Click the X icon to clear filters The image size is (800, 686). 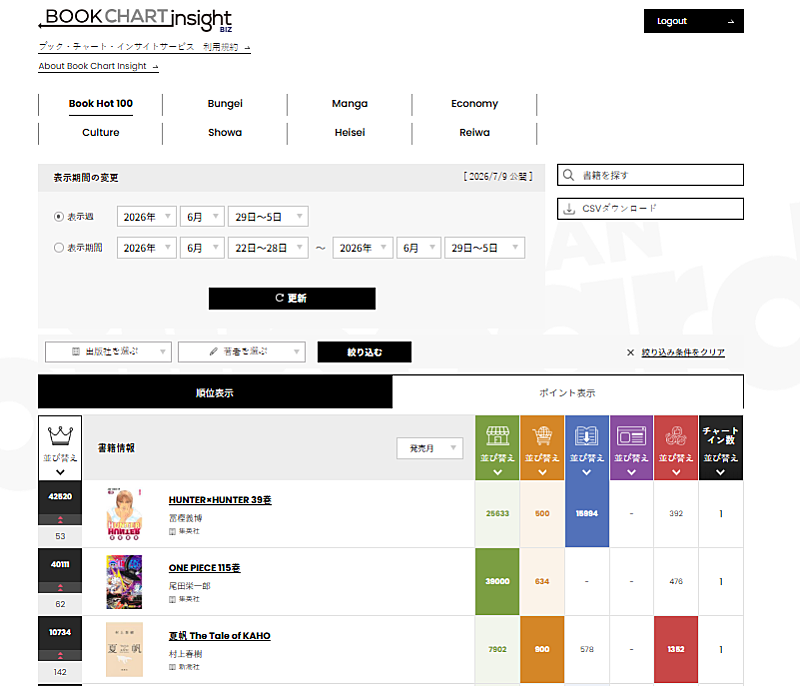pyautogui.click(x=630, y=352)
